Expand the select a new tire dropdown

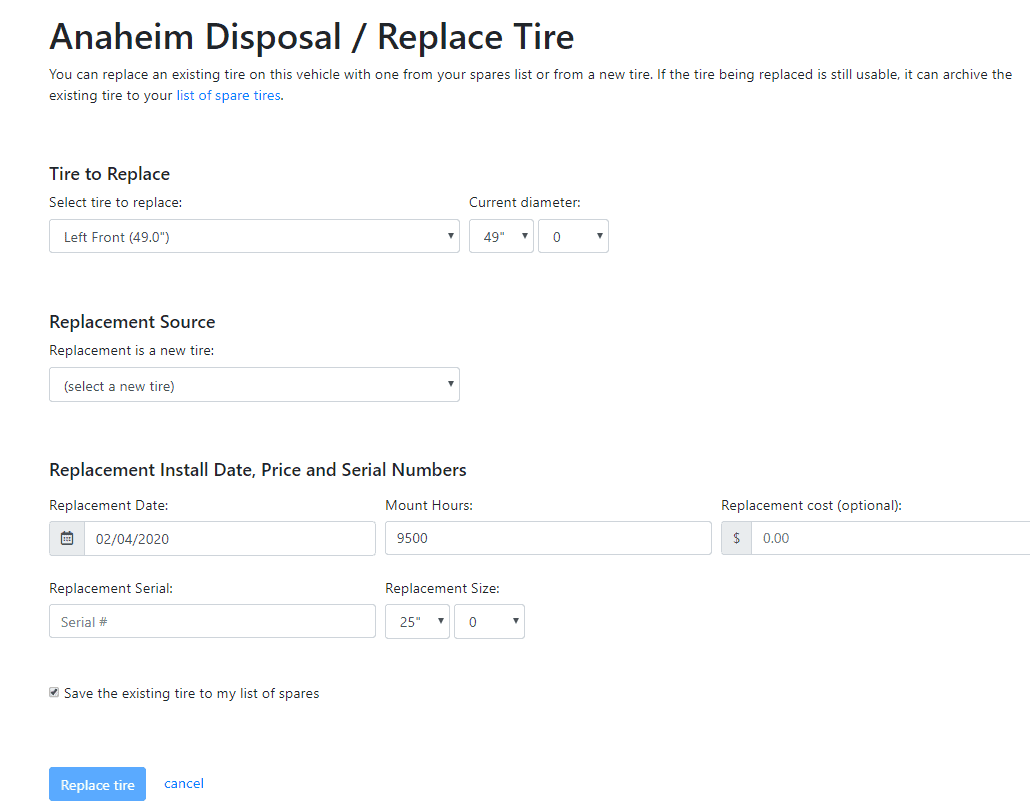click(x=254, y=385)
